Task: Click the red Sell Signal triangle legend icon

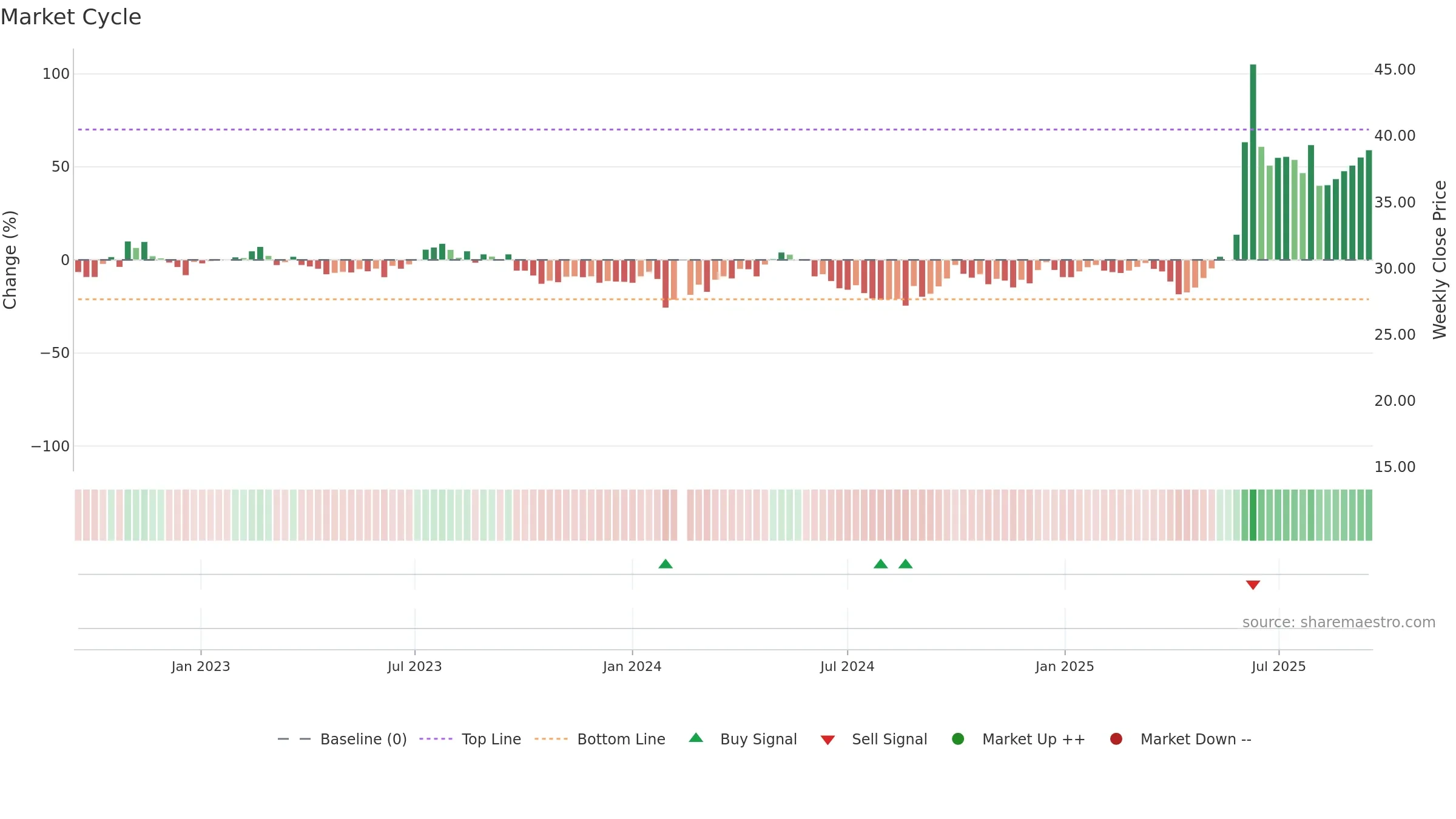Action: click(x=827, y=740)
